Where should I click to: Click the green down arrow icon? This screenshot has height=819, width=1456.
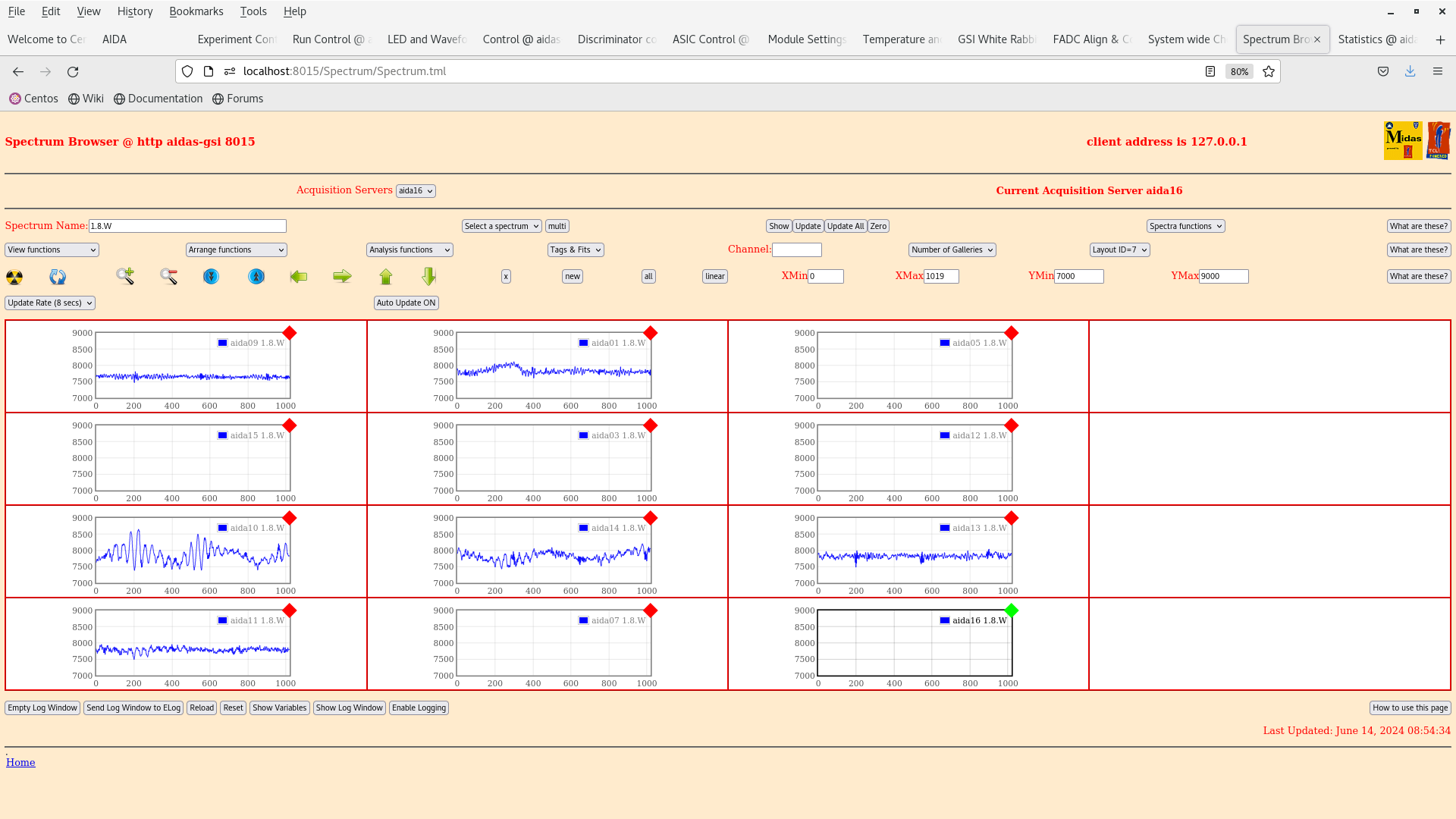[x=429, y=277]
